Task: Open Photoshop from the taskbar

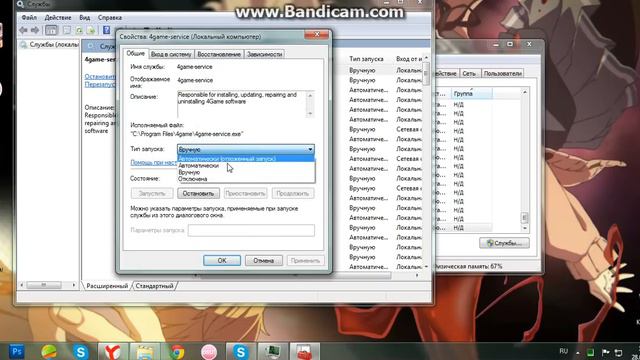Action: [17, 351]
